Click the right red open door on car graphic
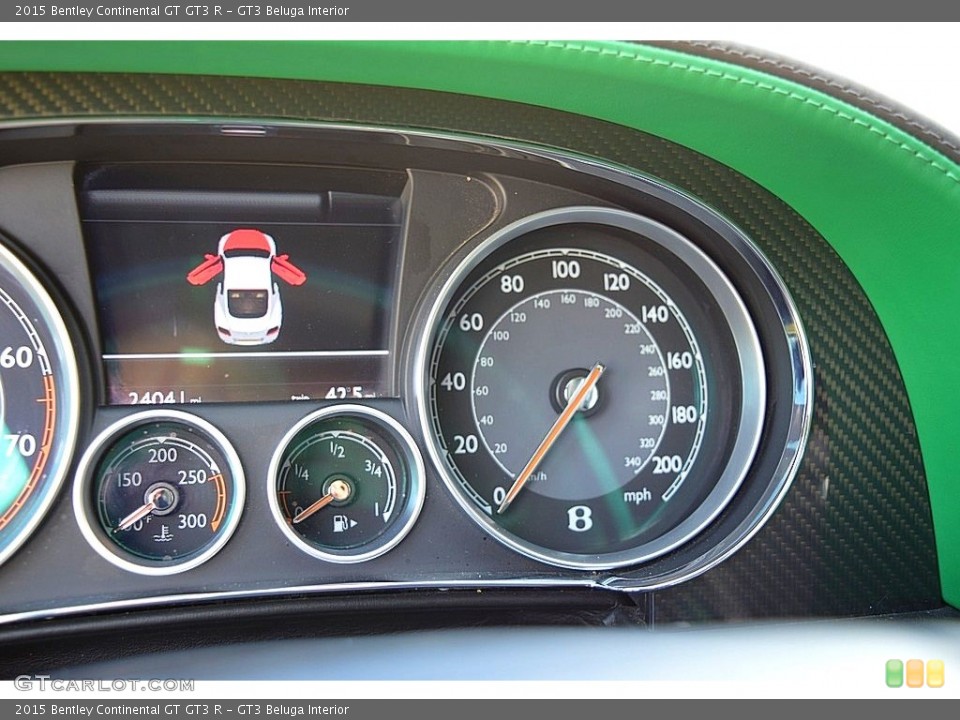The image size is (960, 720). point(288,270)
